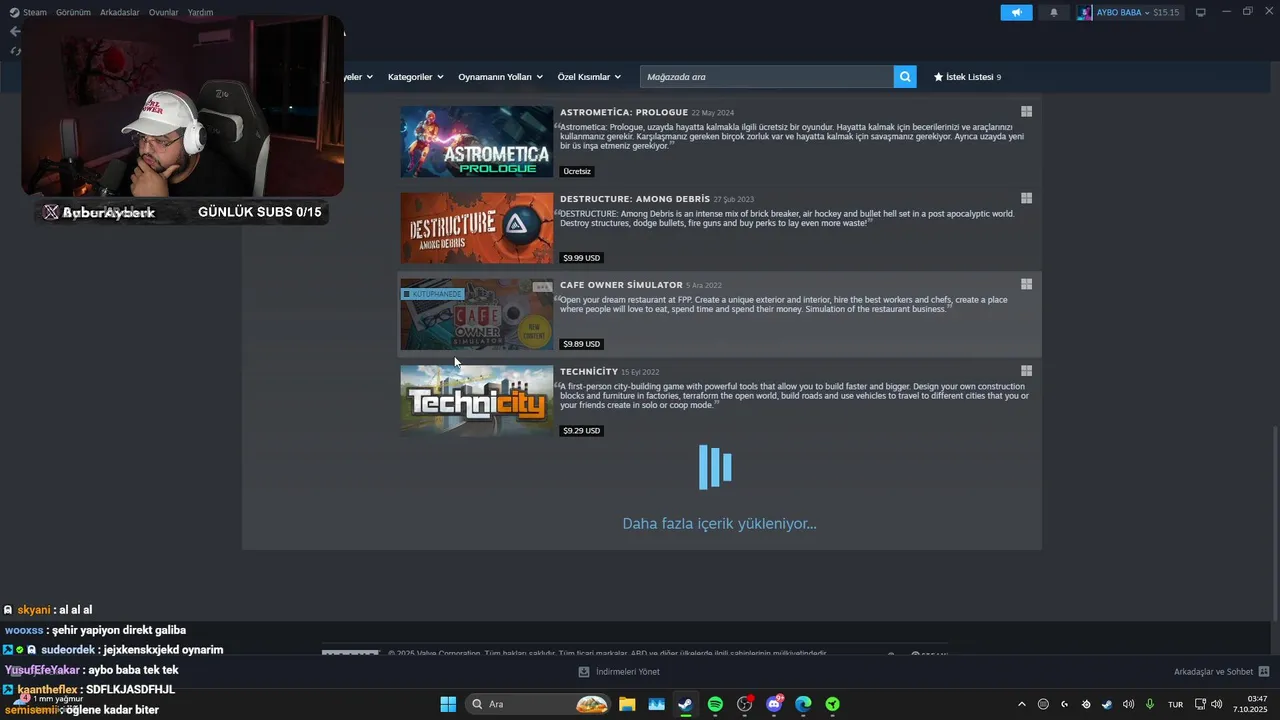This screenshot has height=720, width=1280.
Task: Click the $15.15 wallet balance
Action: click(x=1166, y=12)
